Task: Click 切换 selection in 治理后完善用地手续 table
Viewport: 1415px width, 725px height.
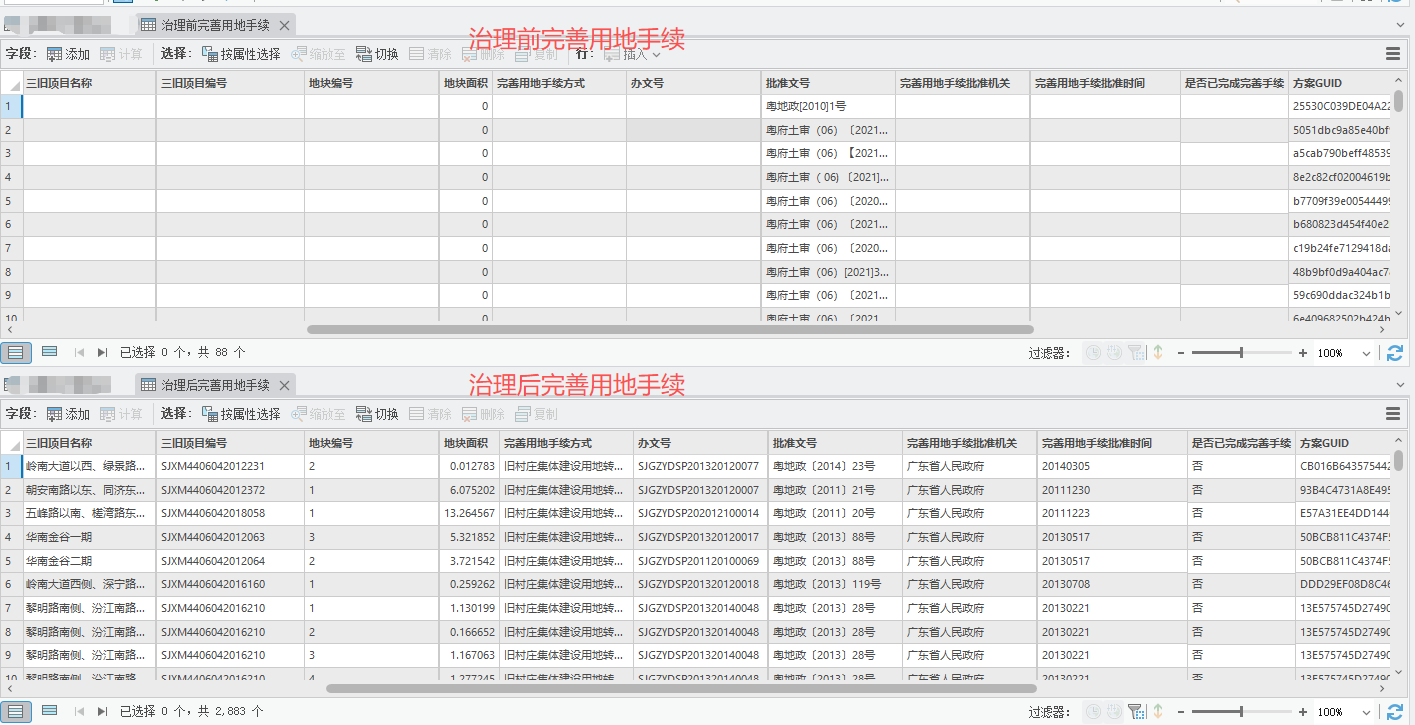Action: coord(377,414)
